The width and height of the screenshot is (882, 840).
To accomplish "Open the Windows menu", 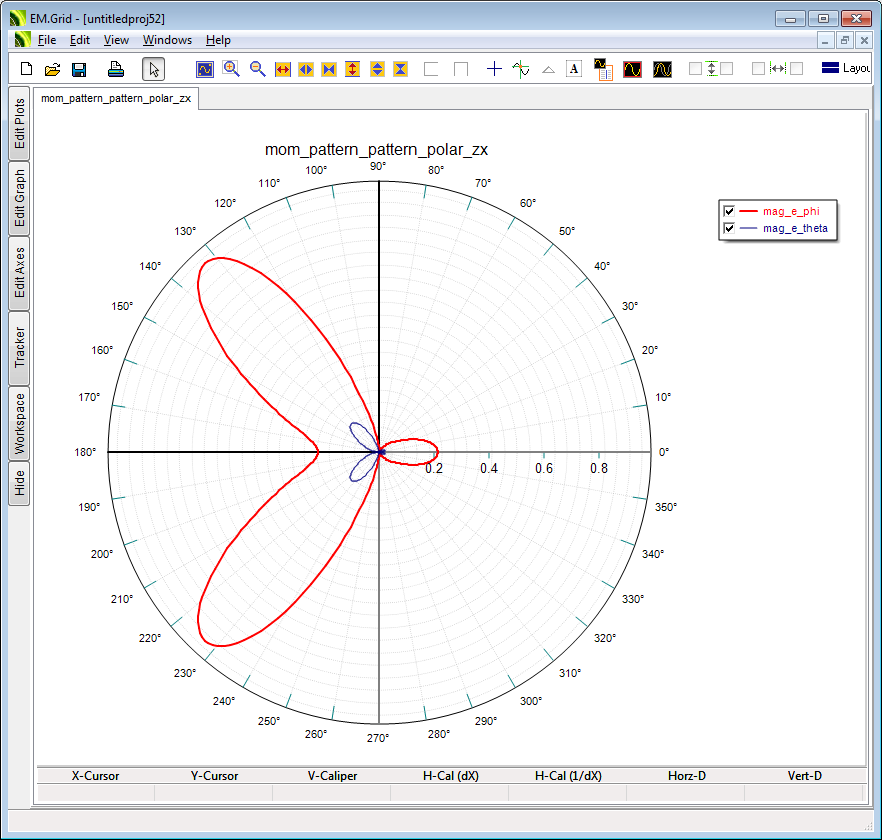I will (167, 40).
